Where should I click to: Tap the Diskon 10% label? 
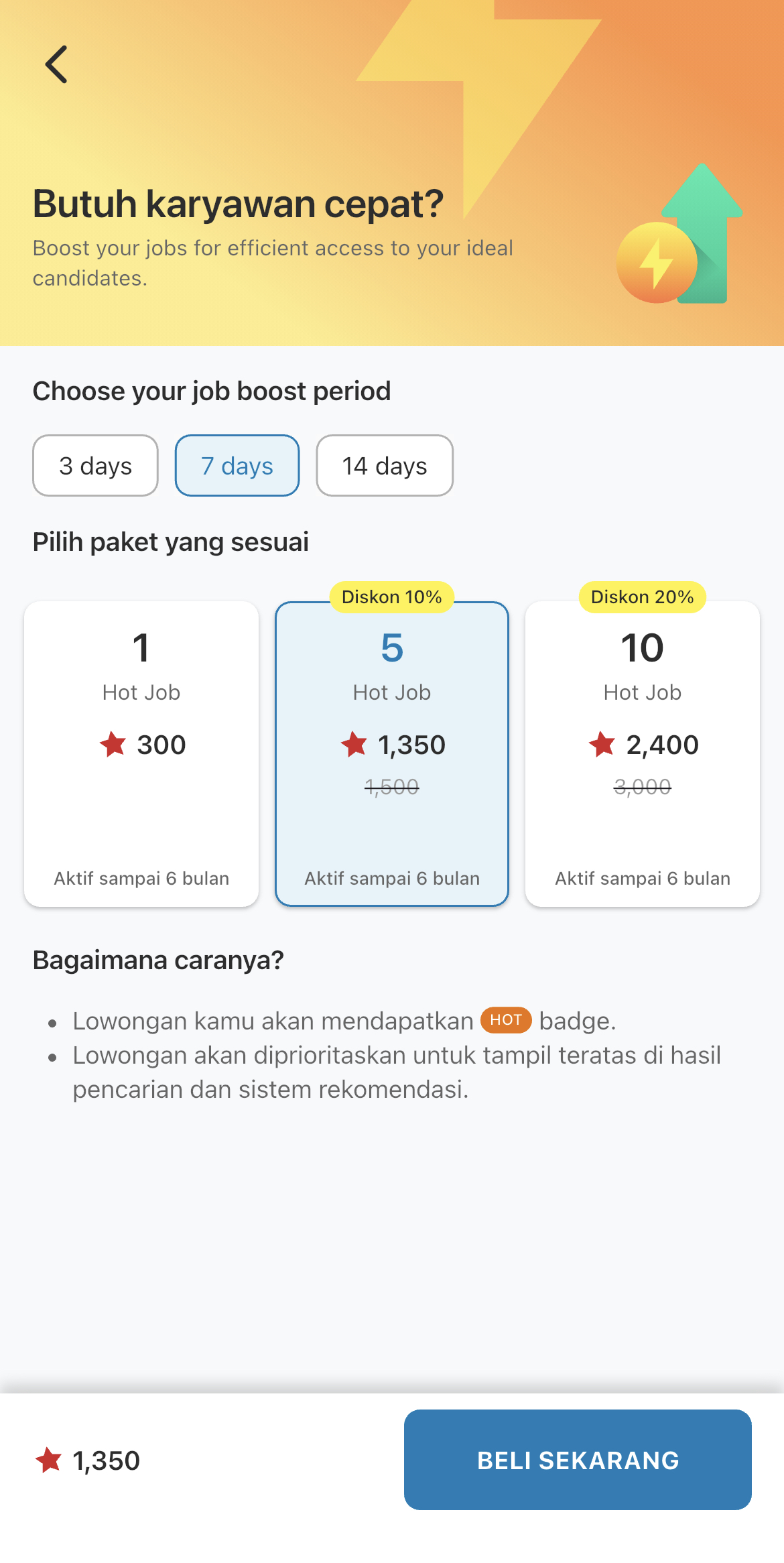pyautogui.click(x=392, y=597)
